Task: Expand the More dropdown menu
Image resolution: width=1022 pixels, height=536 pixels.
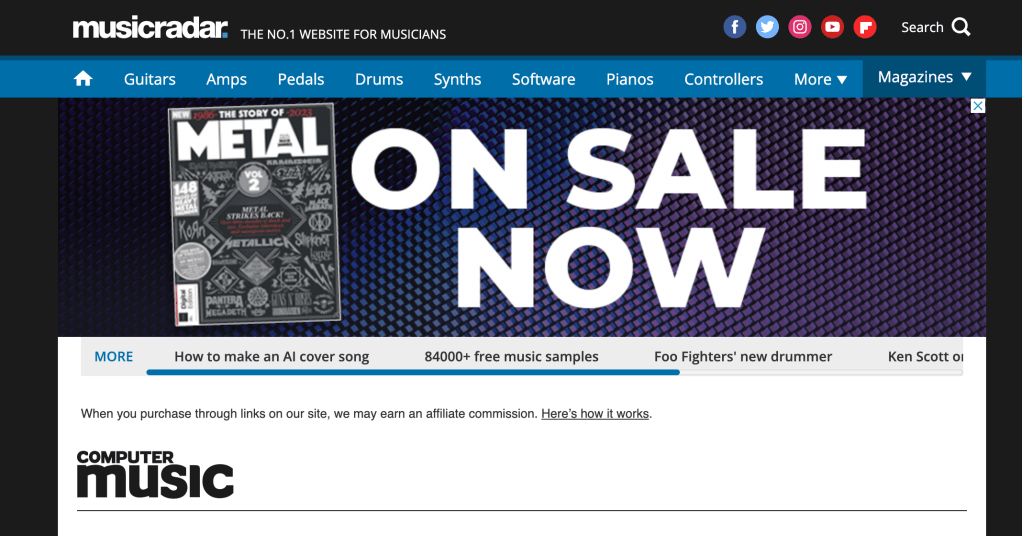Action: pyautogui.click(x=820, y=79)
